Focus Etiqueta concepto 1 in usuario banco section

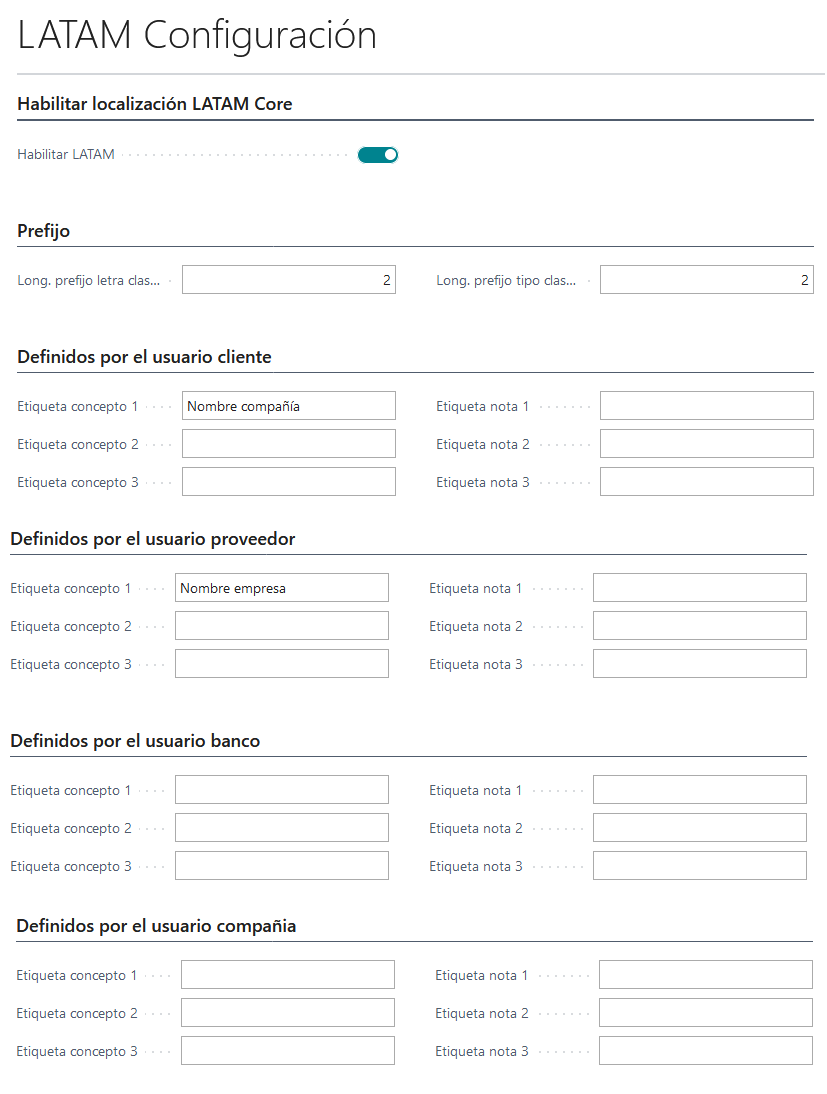click(281, 790)
